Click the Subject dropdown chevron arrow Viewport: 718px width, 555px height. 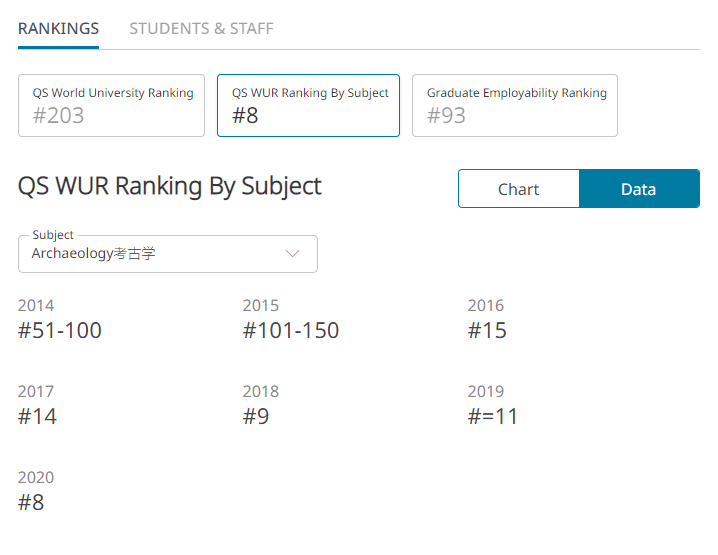pos(292,253)
